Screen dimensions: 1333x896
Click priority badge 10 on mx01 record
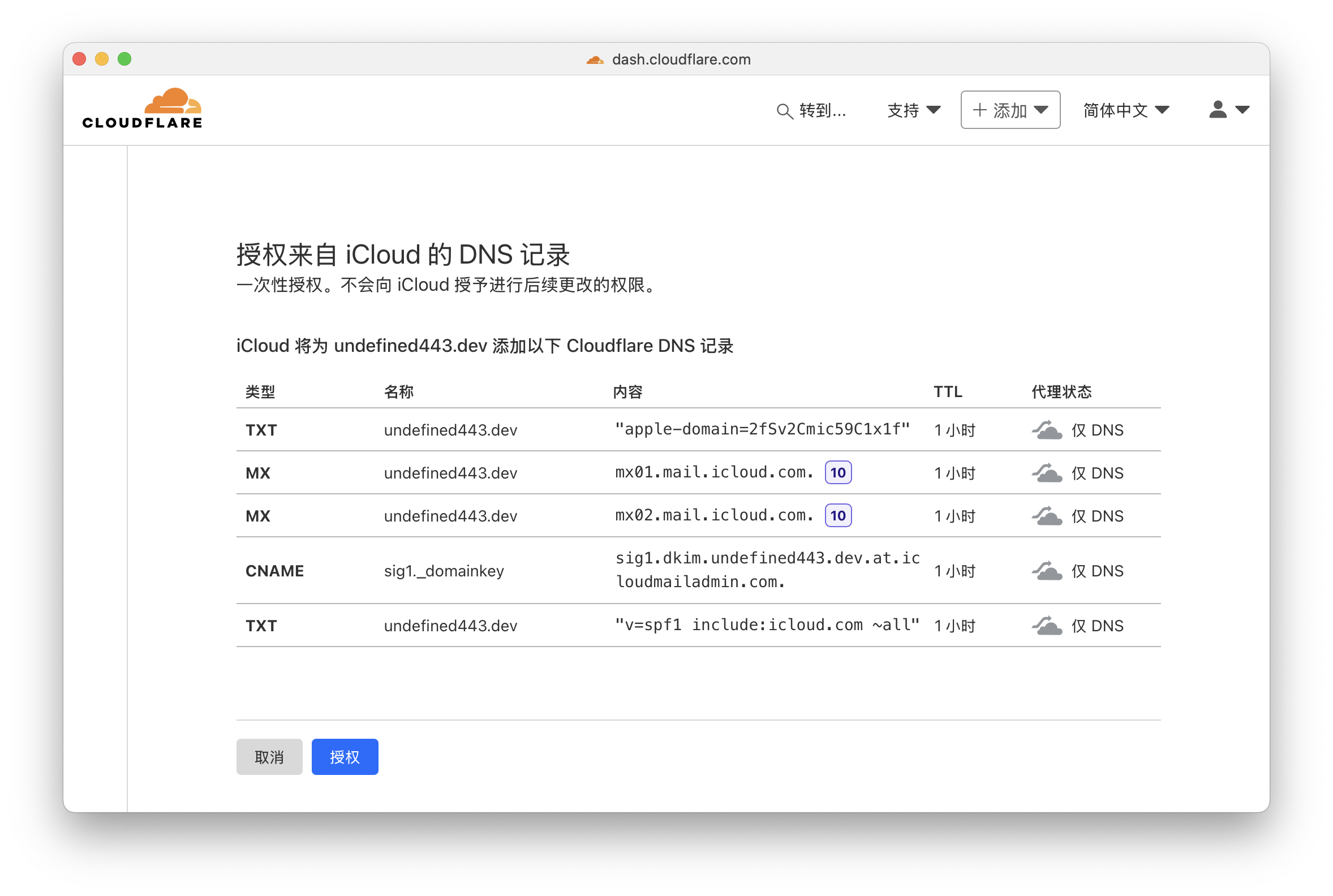pyautogui.click(x=838, y=472)
